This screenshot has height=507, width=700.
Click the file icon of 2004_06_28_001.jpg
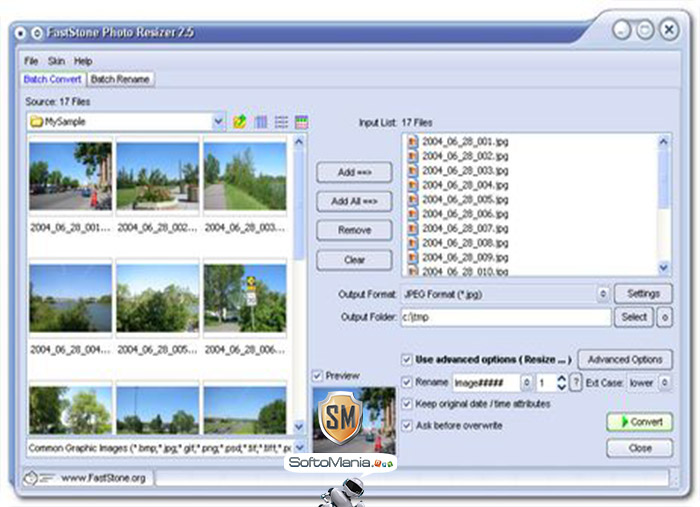tap(413, 141)
